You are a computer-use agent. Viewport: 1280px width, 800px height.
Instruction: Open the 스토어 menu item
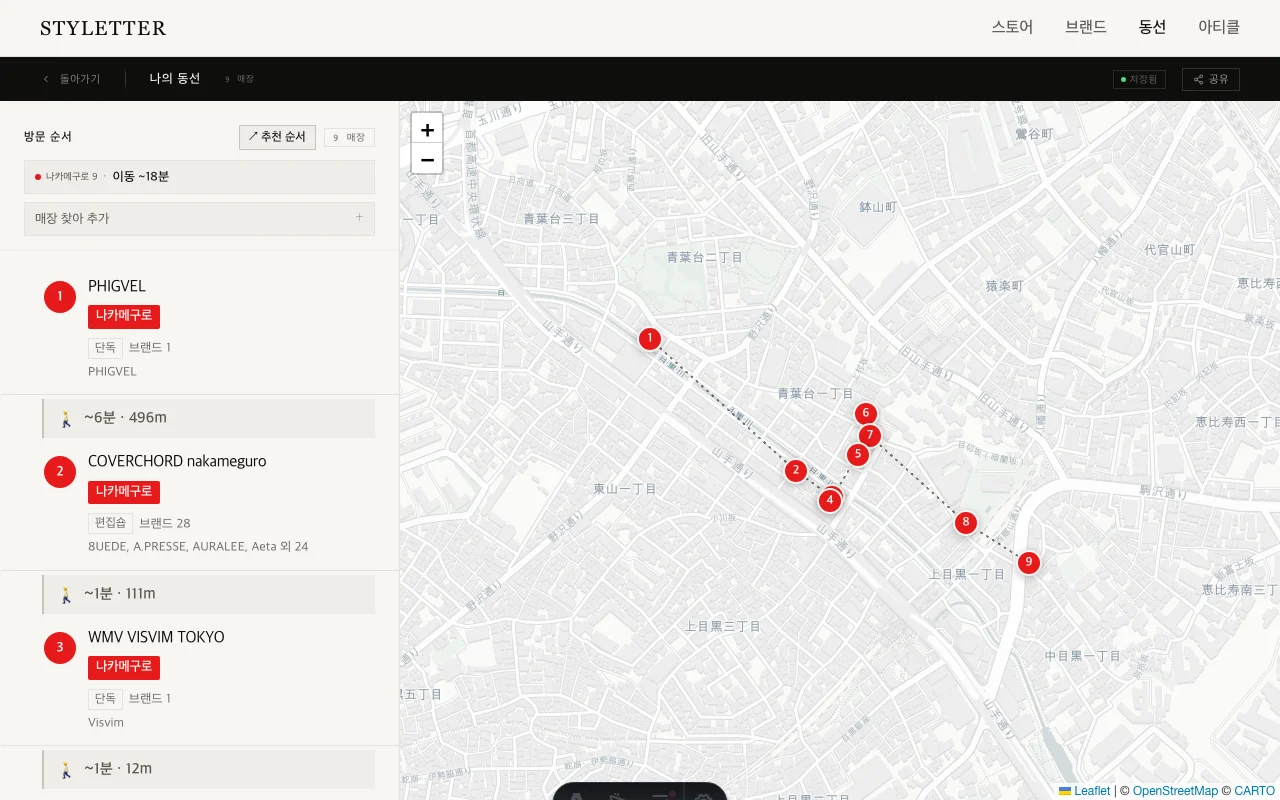[x=1012, y=28]
